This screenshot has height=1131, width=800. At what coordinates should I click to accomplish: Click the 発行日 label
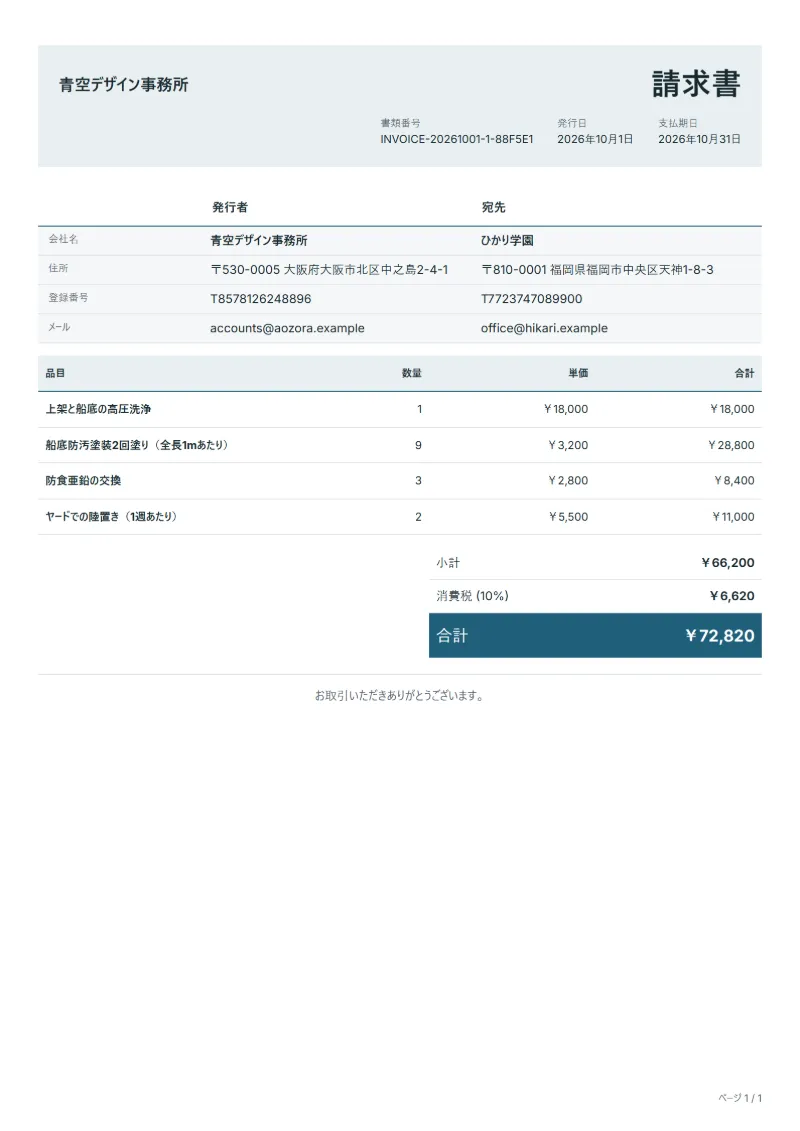tap(571, 123)
